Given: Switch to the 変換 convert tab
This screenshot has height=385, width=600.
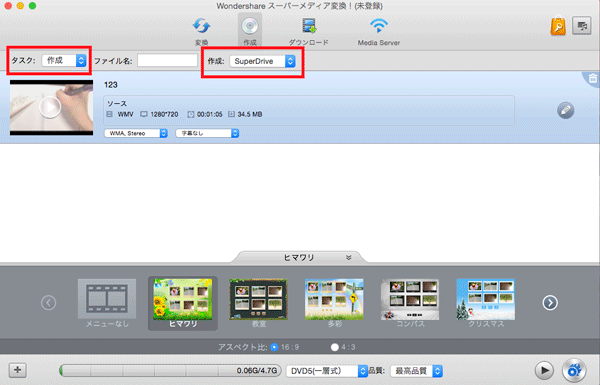Looking at the screenshot, I should (201, 31).
